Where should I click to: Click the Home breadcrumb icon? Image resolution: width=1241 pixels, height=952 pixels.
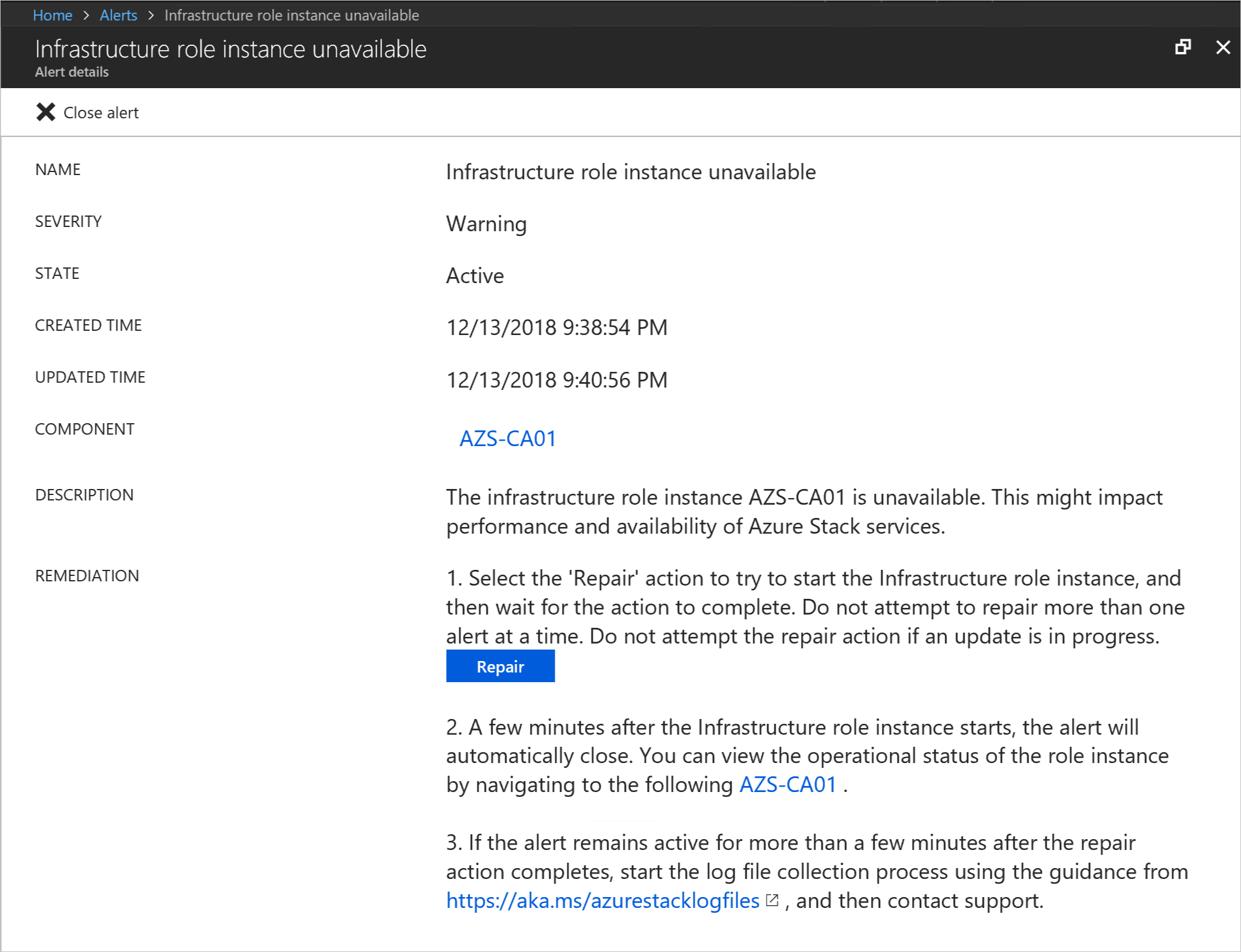coord(55,14)
